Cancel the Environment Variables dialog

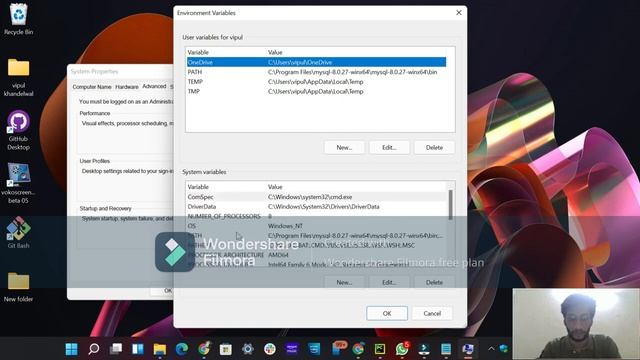point(432,313)
